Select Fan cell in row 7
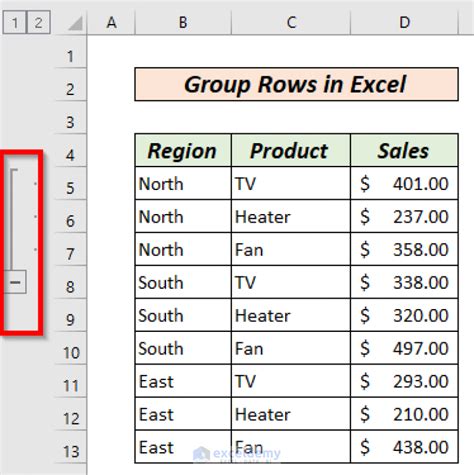Screen dimensions: 474x475 pos(291,250)
